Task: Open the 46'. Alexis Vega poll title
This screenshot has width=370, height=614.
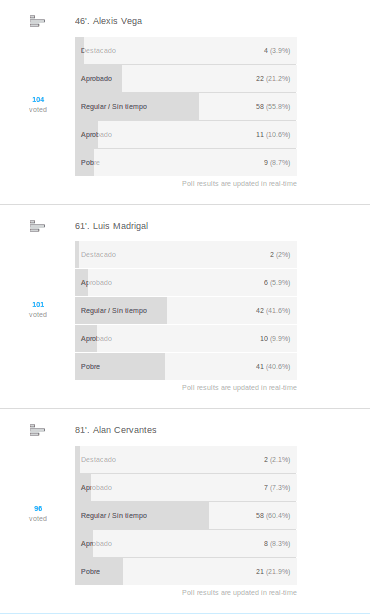Action: click(x=108, y=21)
